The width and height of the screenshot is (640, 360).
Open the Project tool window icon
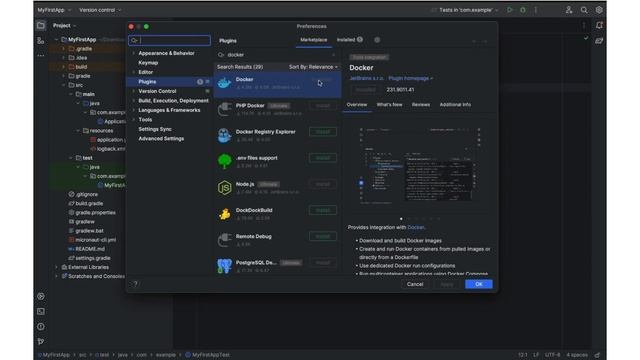[x=41, y=26]
